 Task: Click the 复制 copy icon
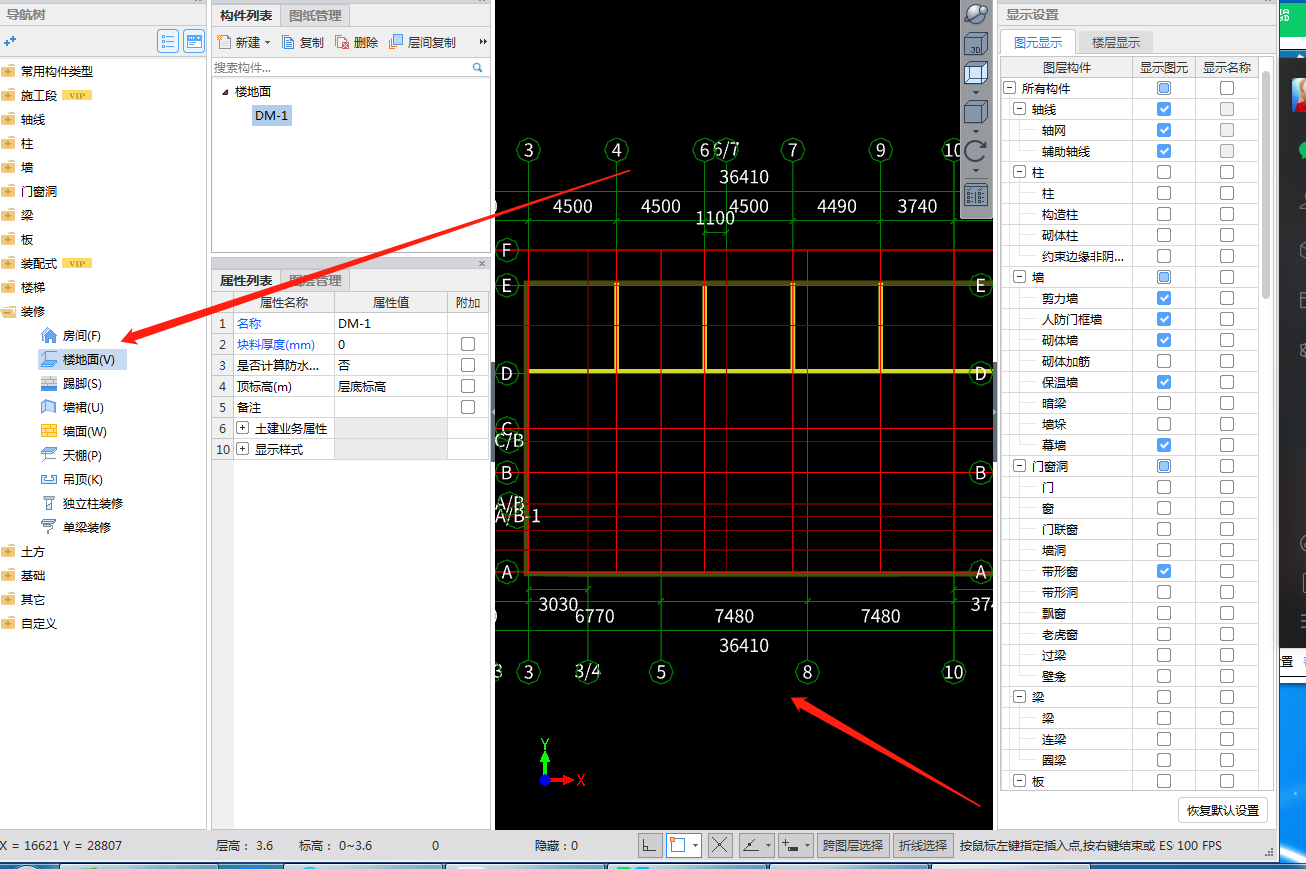(289, 42)
